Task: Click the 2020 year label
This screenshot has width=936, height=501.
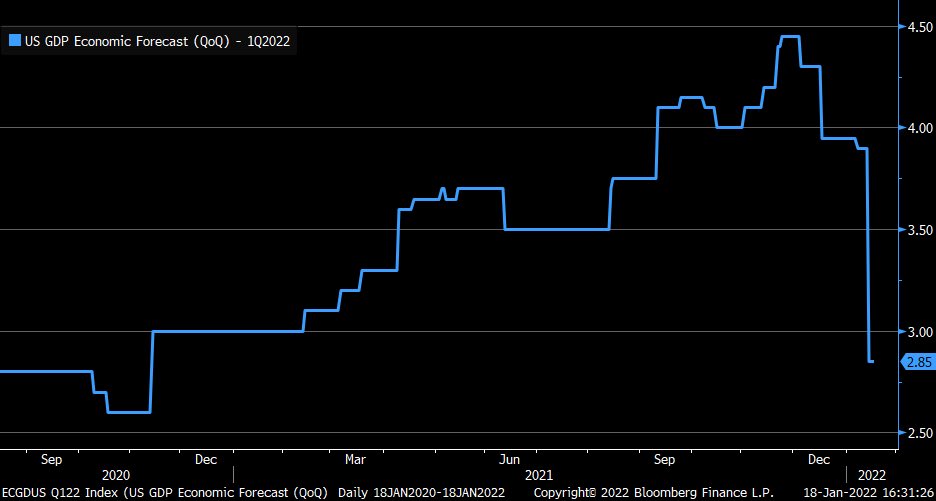Action: click(x=116, y=475)
